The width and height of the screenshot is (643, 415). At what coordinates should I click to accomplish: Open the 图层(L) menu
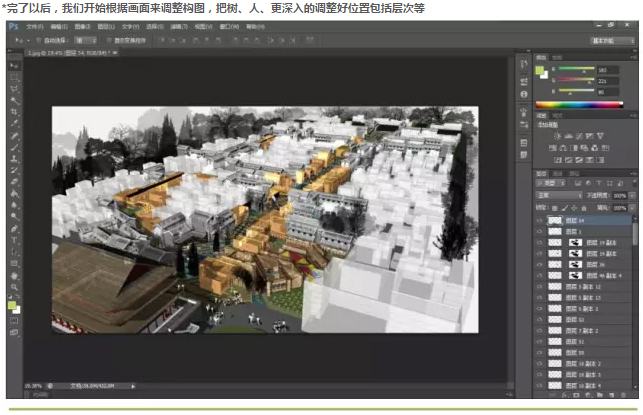(x=106, y=27)
